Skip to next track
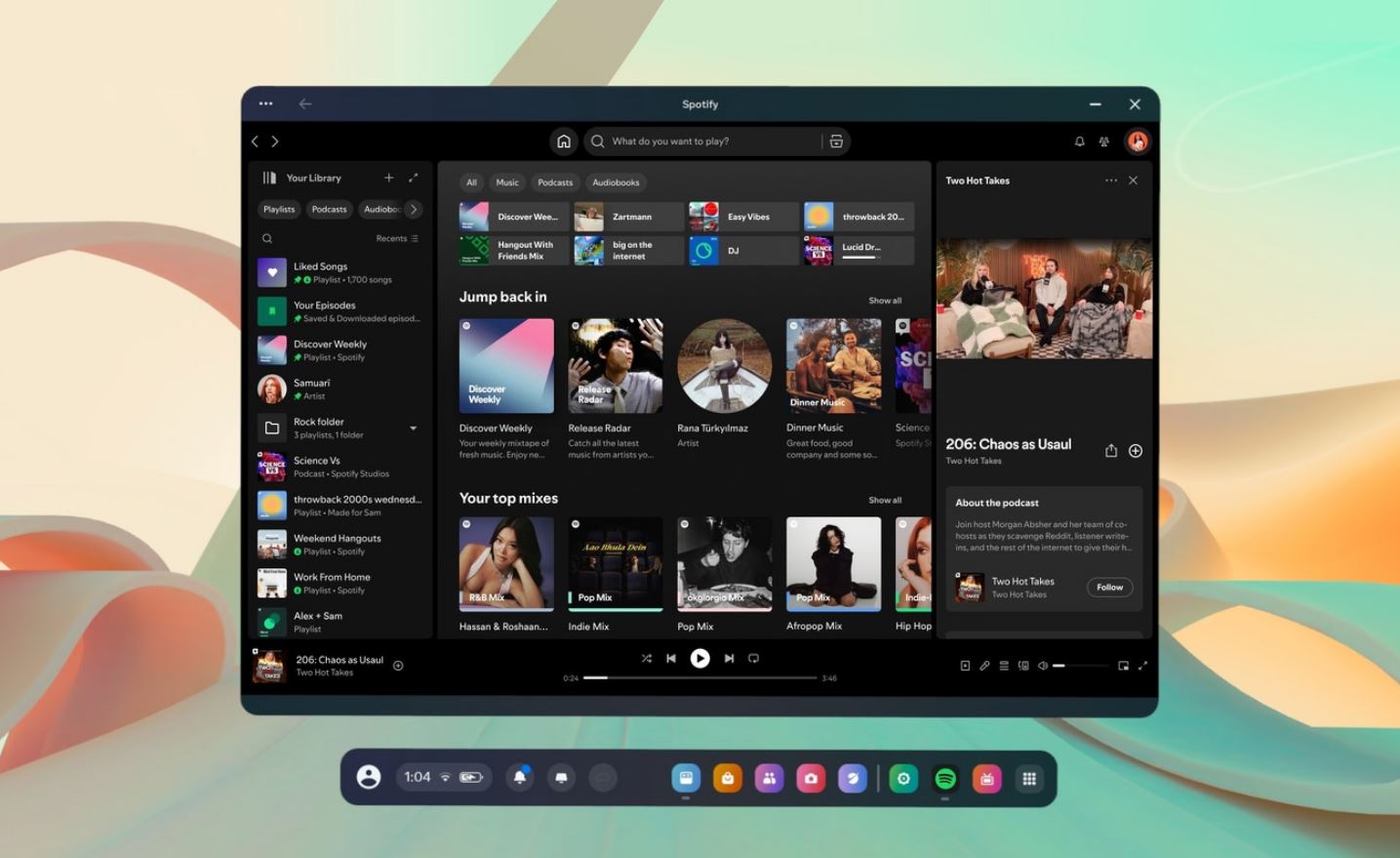Image resolution: width=1400 pixels, height=858 pixels. [x=729, y=658]
